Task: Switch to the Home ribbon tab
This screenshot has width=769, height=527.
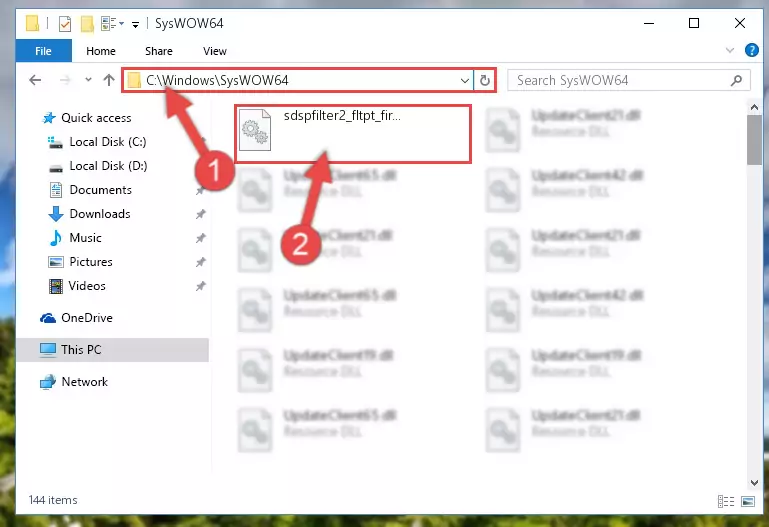Action: pos(101,51)
